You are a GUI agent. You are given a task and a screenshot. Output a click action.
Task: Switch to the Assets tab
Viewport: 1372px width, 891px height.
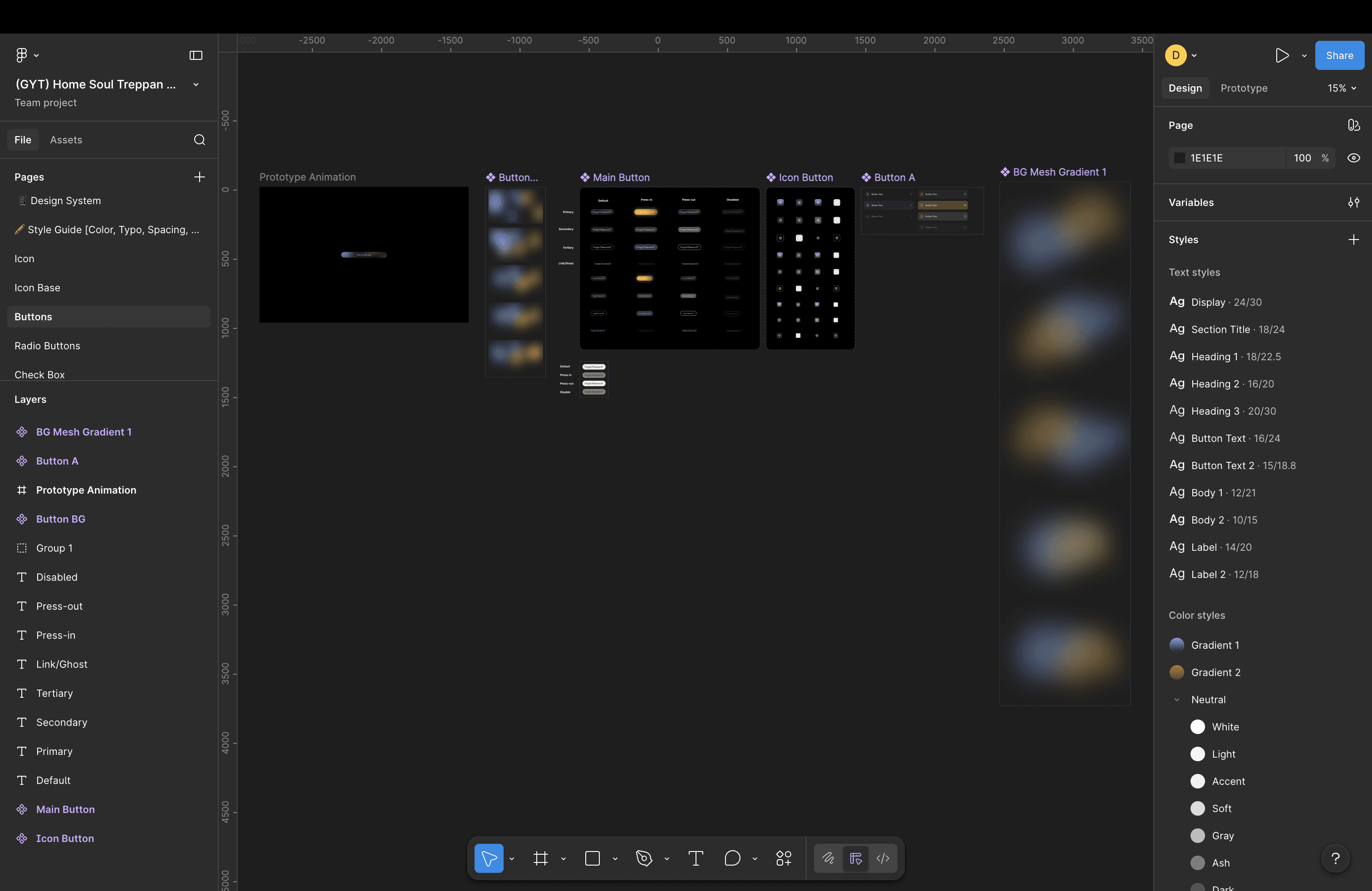click(66, 139)
